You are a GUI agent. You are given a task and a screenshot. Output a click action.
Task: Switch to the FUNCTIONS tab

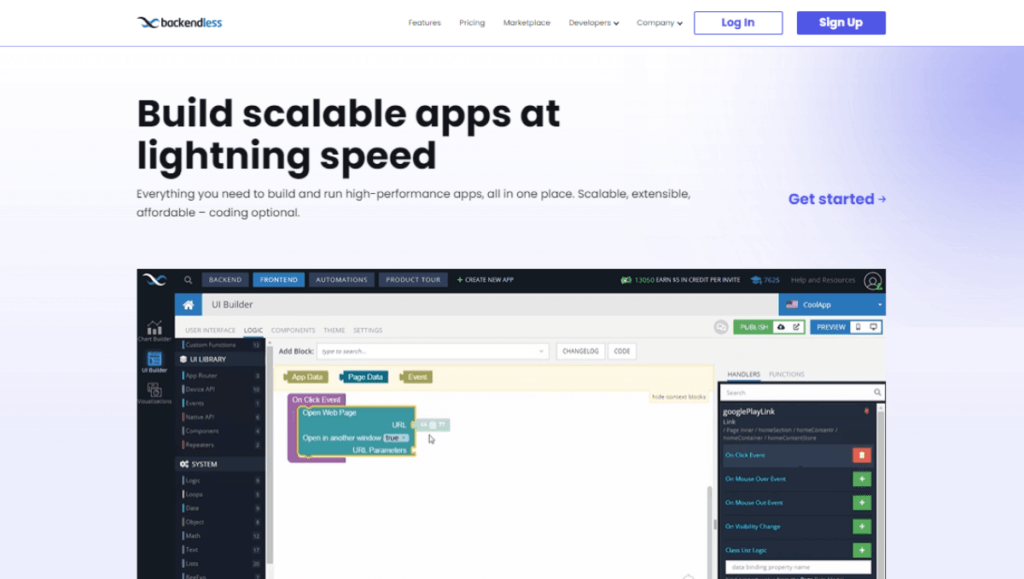point(786,373)
